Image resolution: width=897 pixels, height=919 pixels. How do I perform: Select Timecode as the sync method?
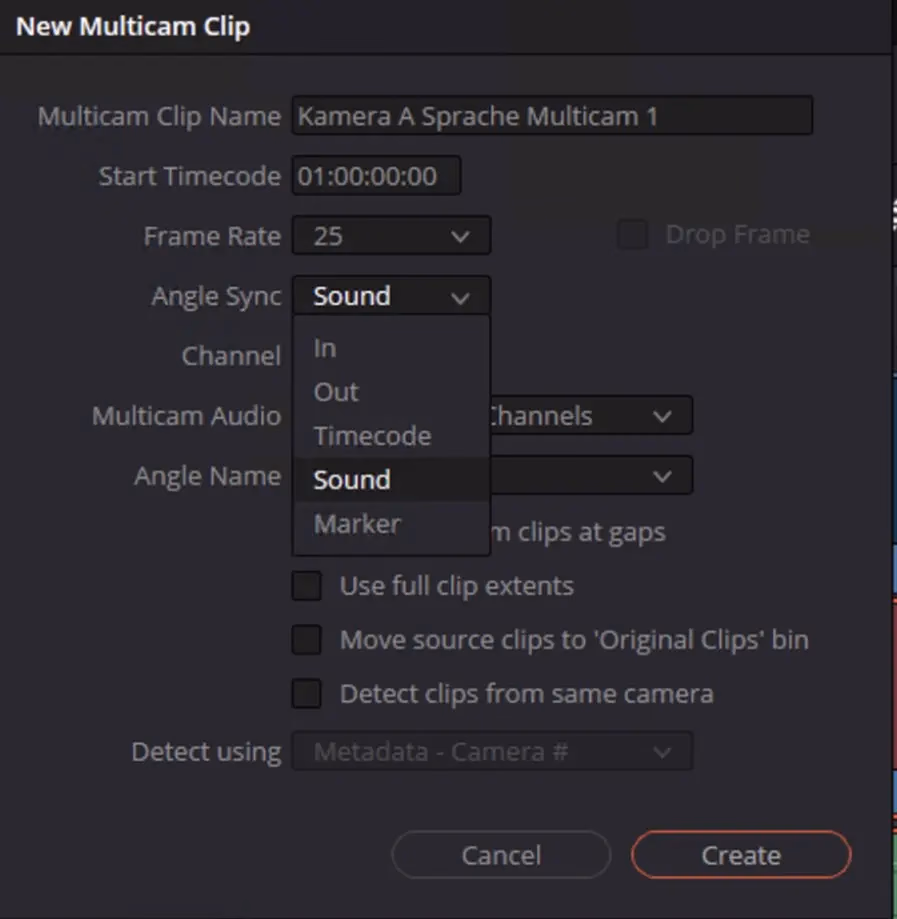pos(391,436)
